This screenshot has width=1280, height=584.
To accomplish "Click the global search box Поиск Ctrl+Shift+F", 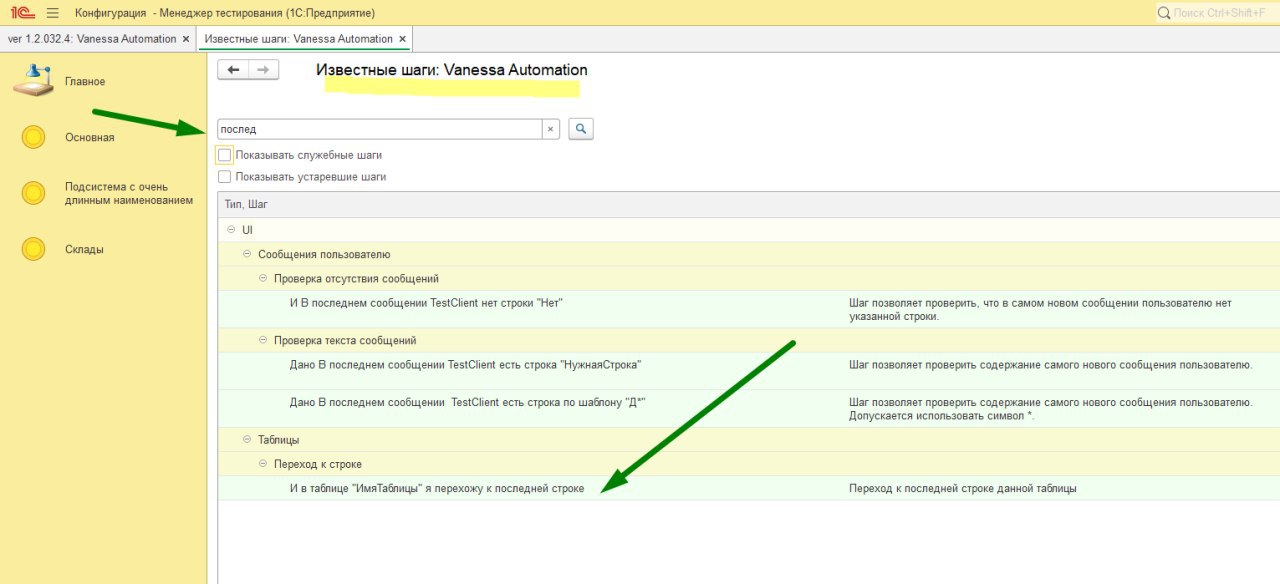I will (x=1217, y=12).
